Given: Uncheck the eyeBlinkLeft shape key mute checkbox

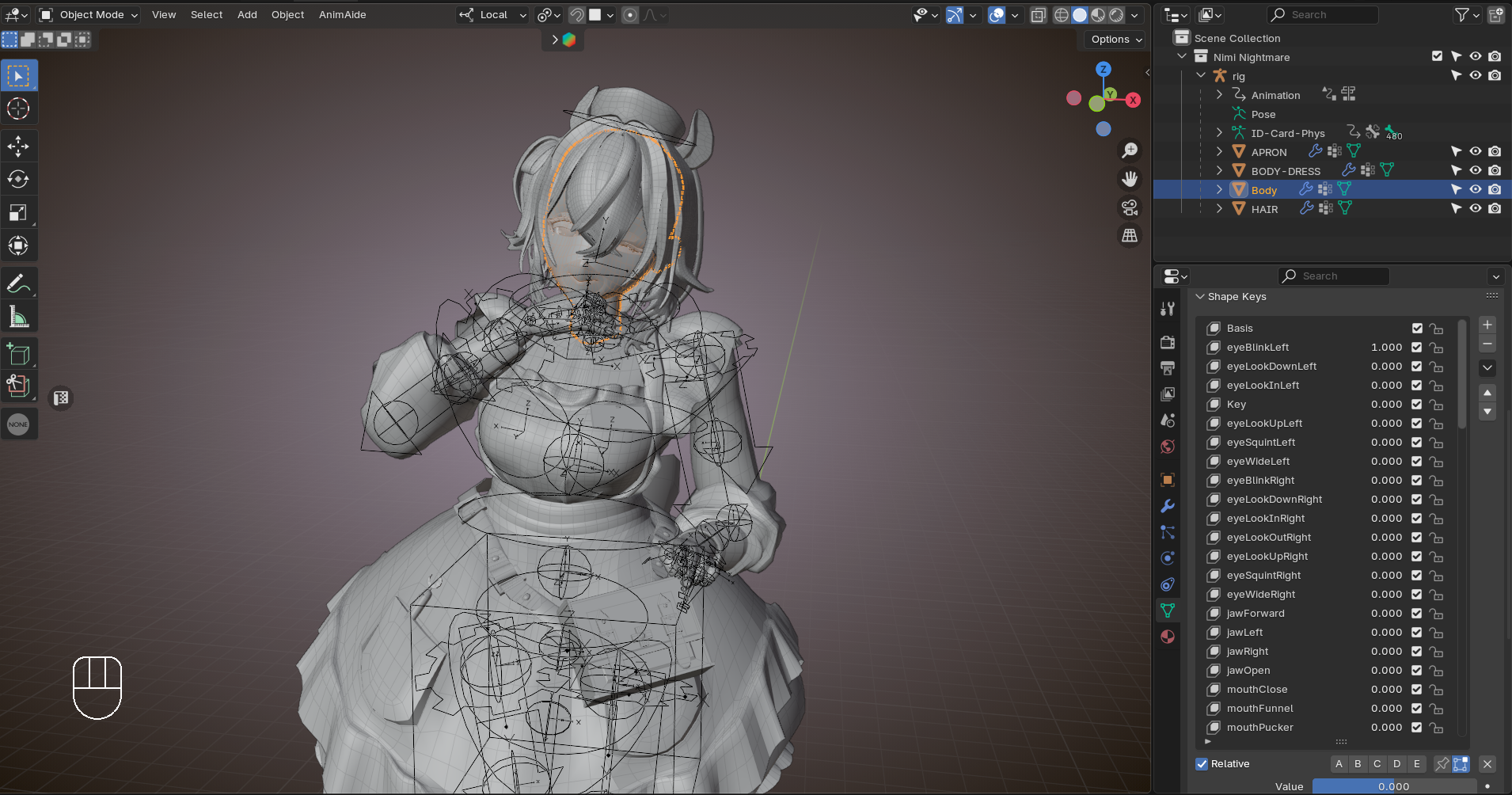Looking at the screenshot, I should (x=1416, y=347).
